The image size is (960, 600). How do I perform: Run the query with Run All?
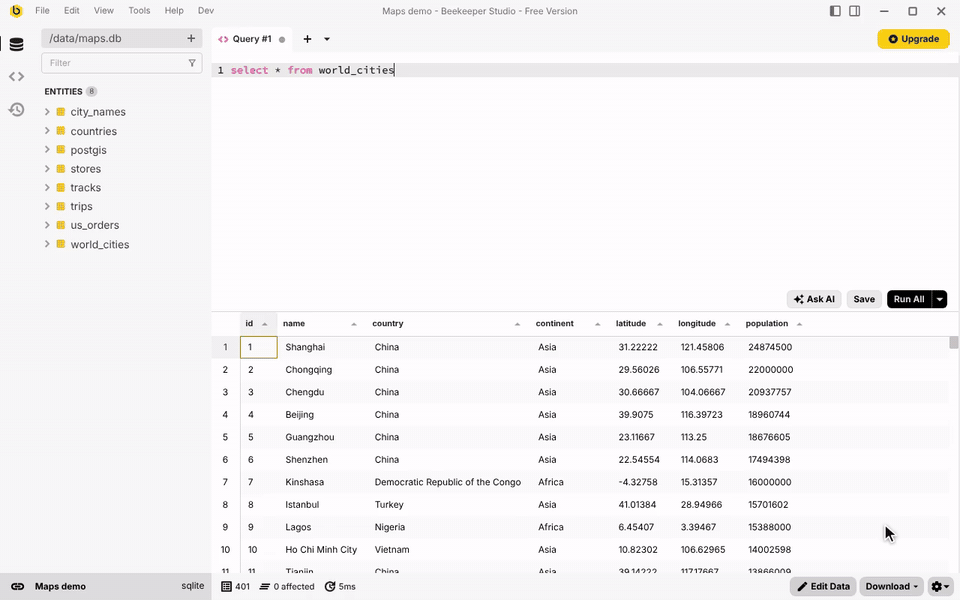tap(909, 299)
